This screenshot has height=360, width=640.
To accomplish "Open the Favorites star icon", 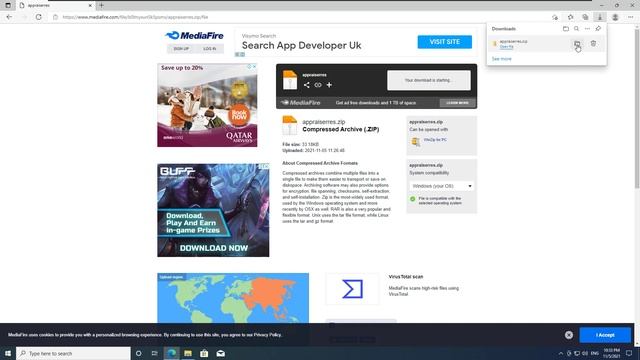I will click(x=571, y=17).
